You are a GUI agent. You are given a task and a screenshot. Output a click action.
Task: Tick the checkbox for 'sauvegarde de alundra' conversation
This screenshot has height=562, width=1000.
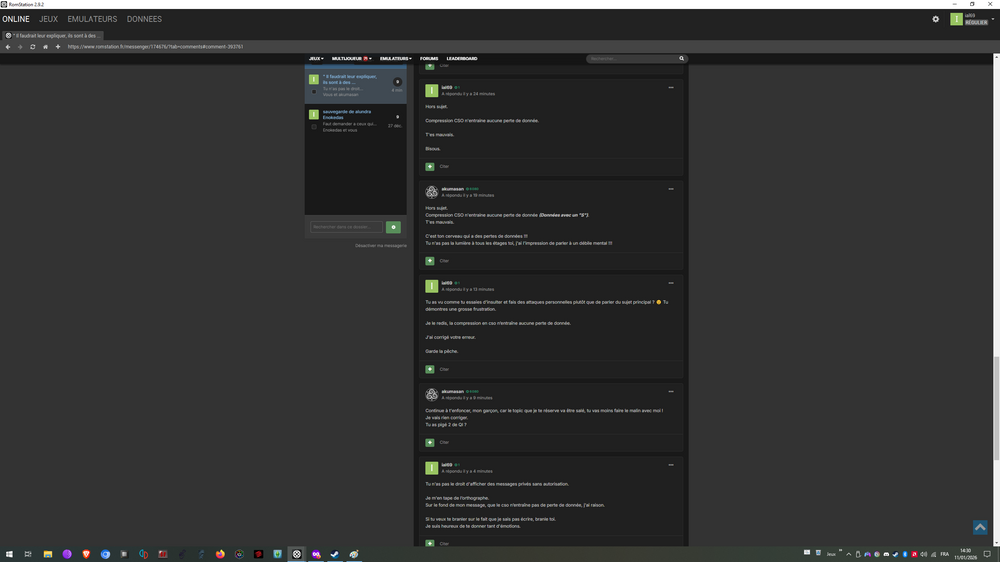(x=314, y=127)
